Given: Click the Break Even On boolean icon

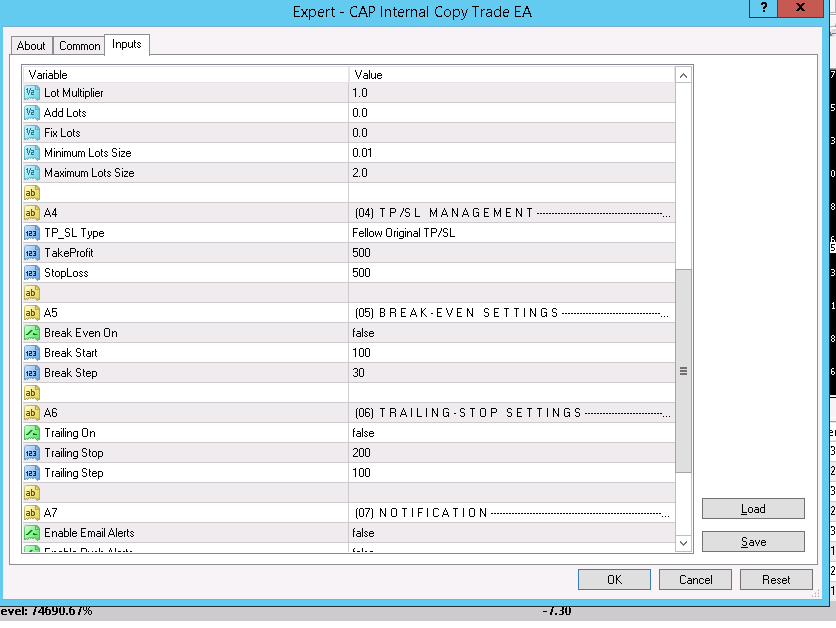Looking at the screenshot, I should point(31,333).
